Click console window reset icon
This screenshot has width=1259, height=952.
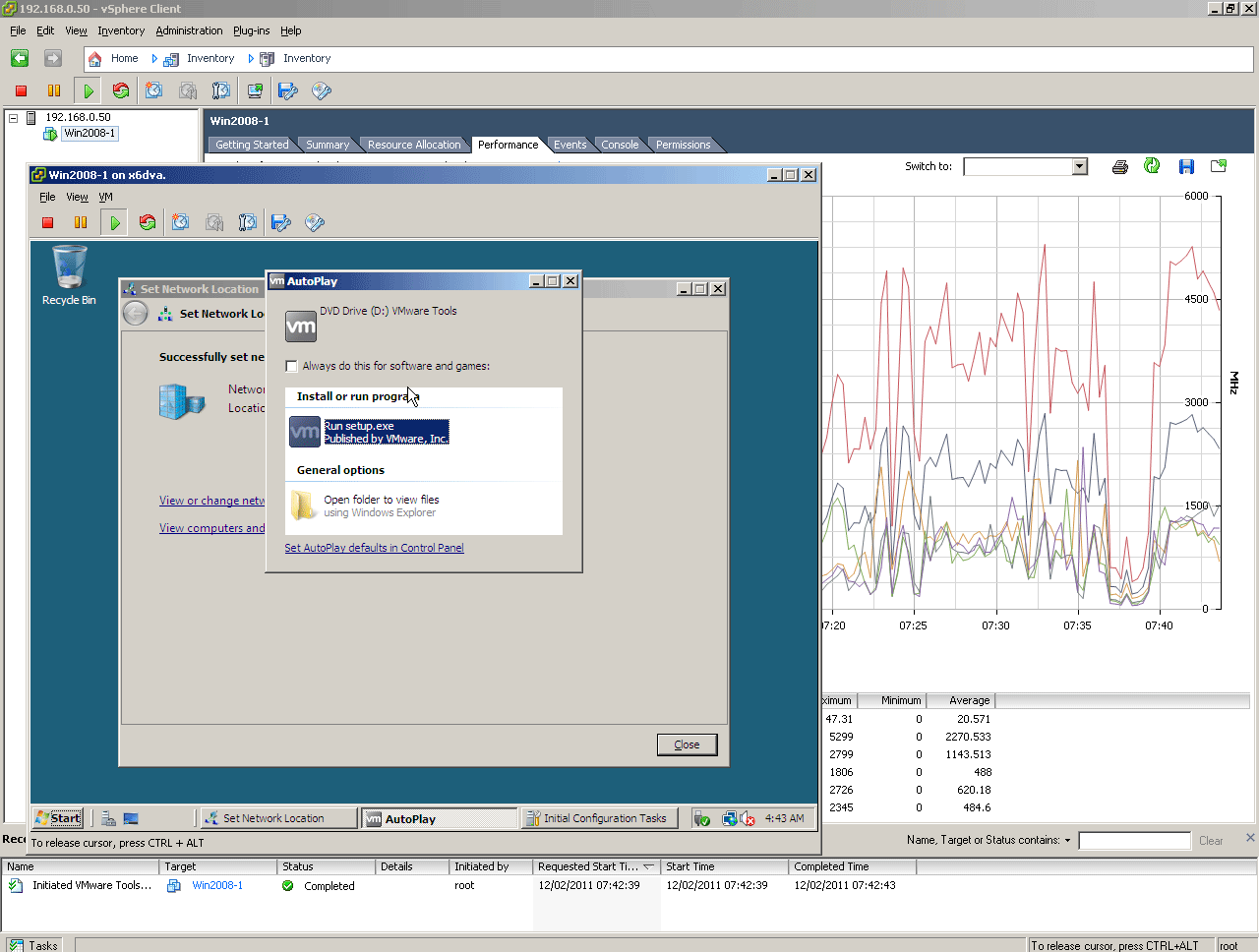pos(148,222)
